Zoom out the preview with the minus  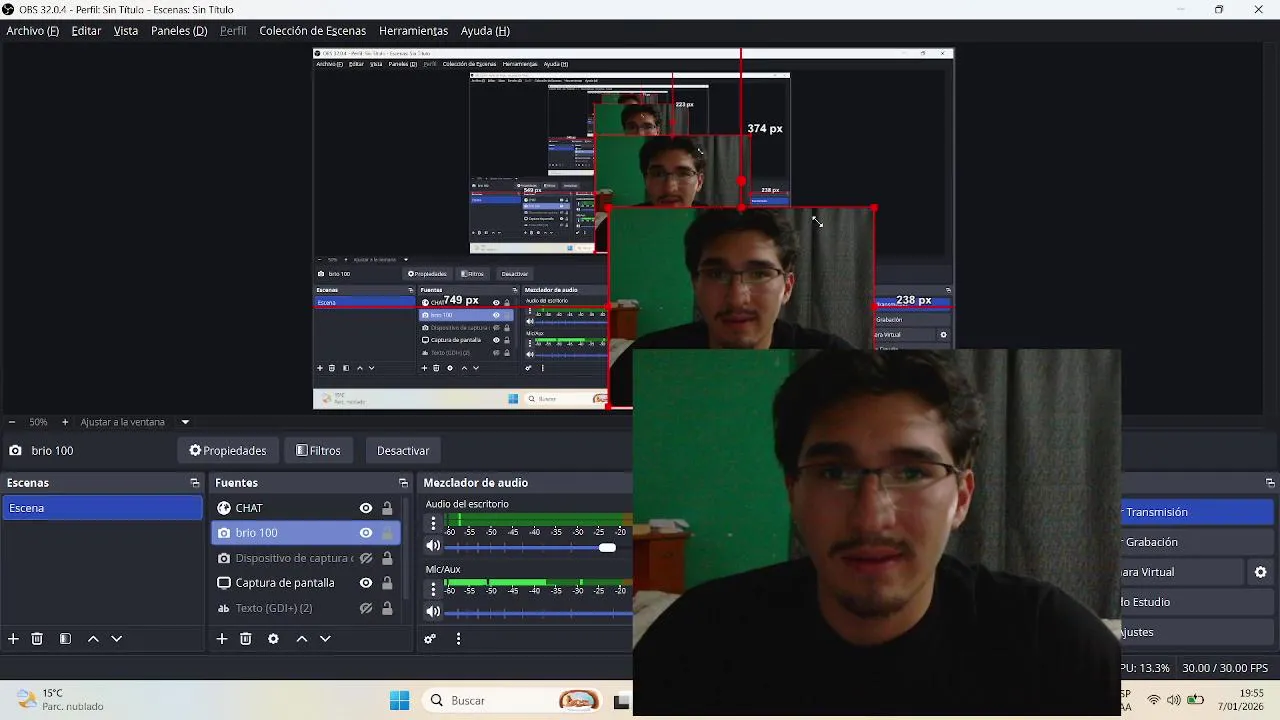click(11, 422)
